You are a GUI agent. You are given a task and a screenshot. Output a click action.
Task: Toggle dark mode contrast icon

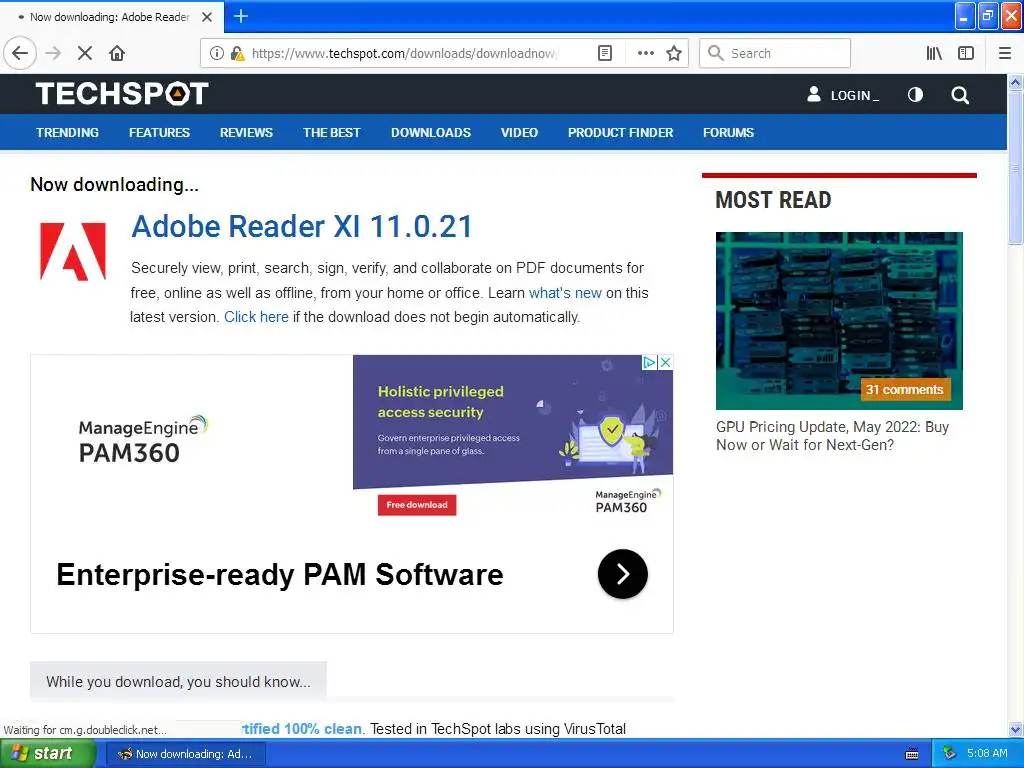915,95
